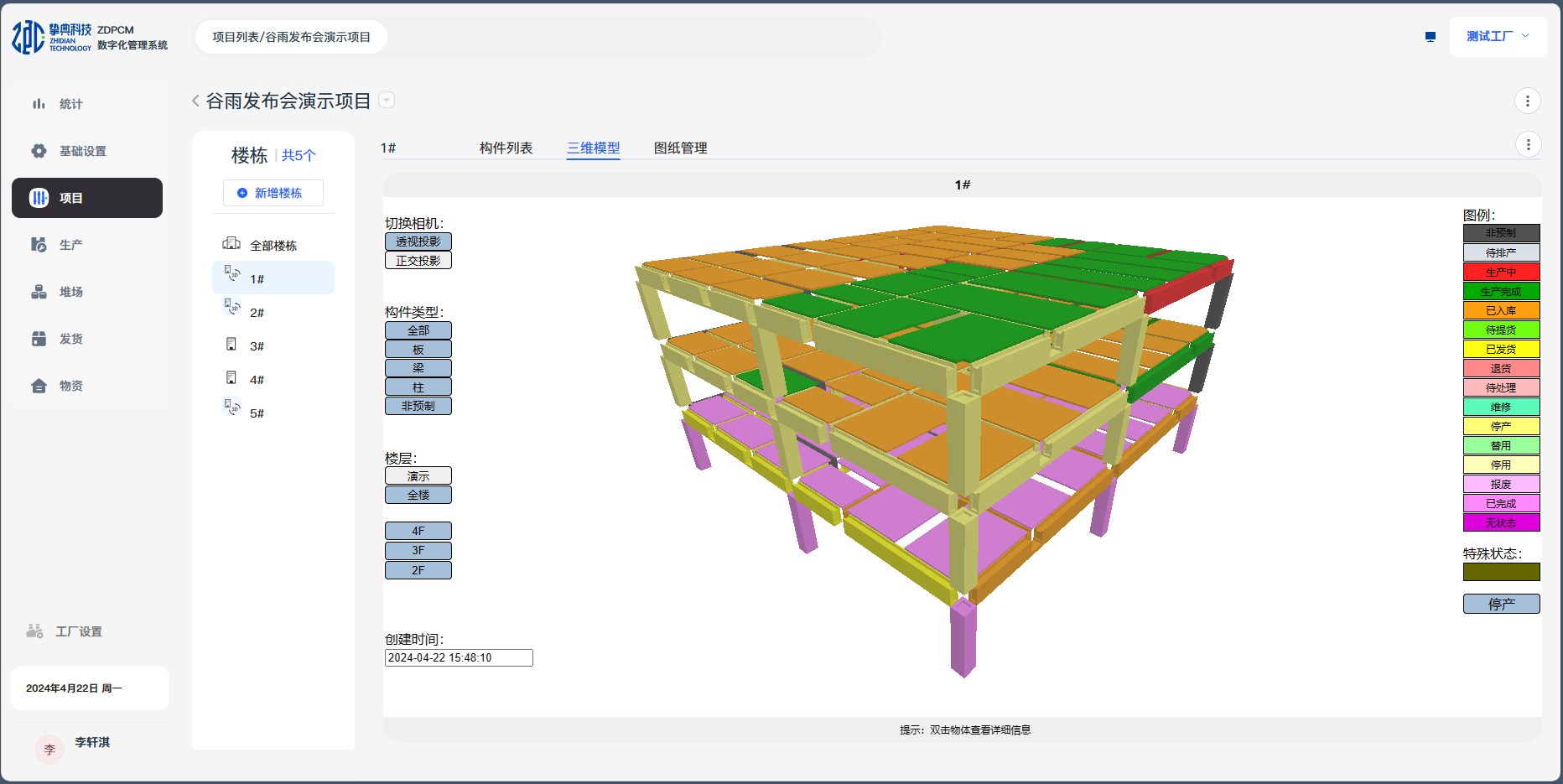
Task: Open the 发货 delivery sidebar icon
Action: click(x=39, y=339)
